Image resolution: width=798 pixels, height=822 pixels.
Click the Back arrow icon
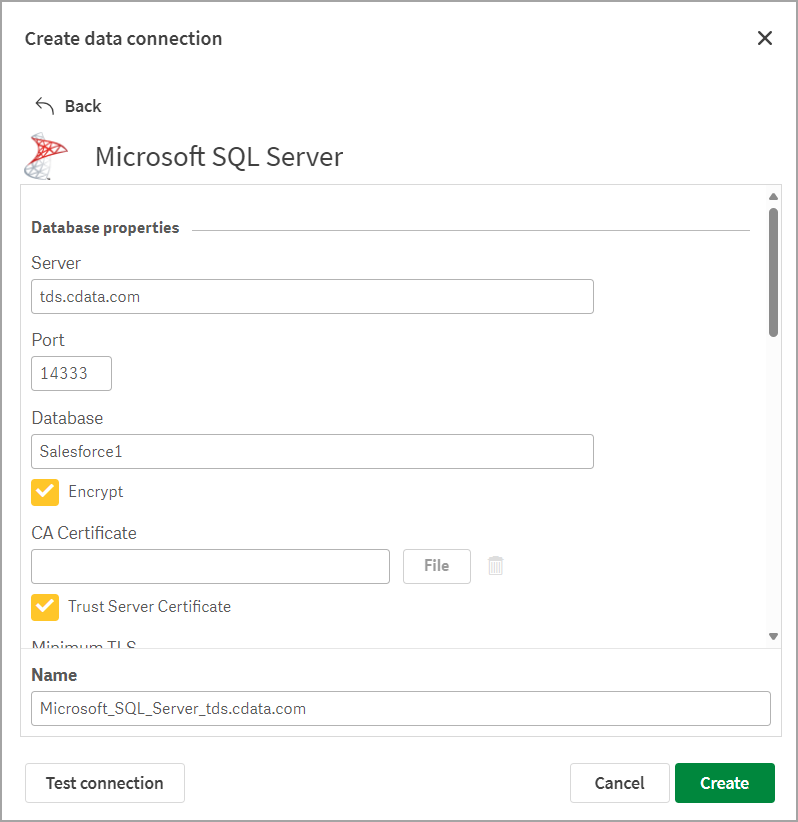44,105
